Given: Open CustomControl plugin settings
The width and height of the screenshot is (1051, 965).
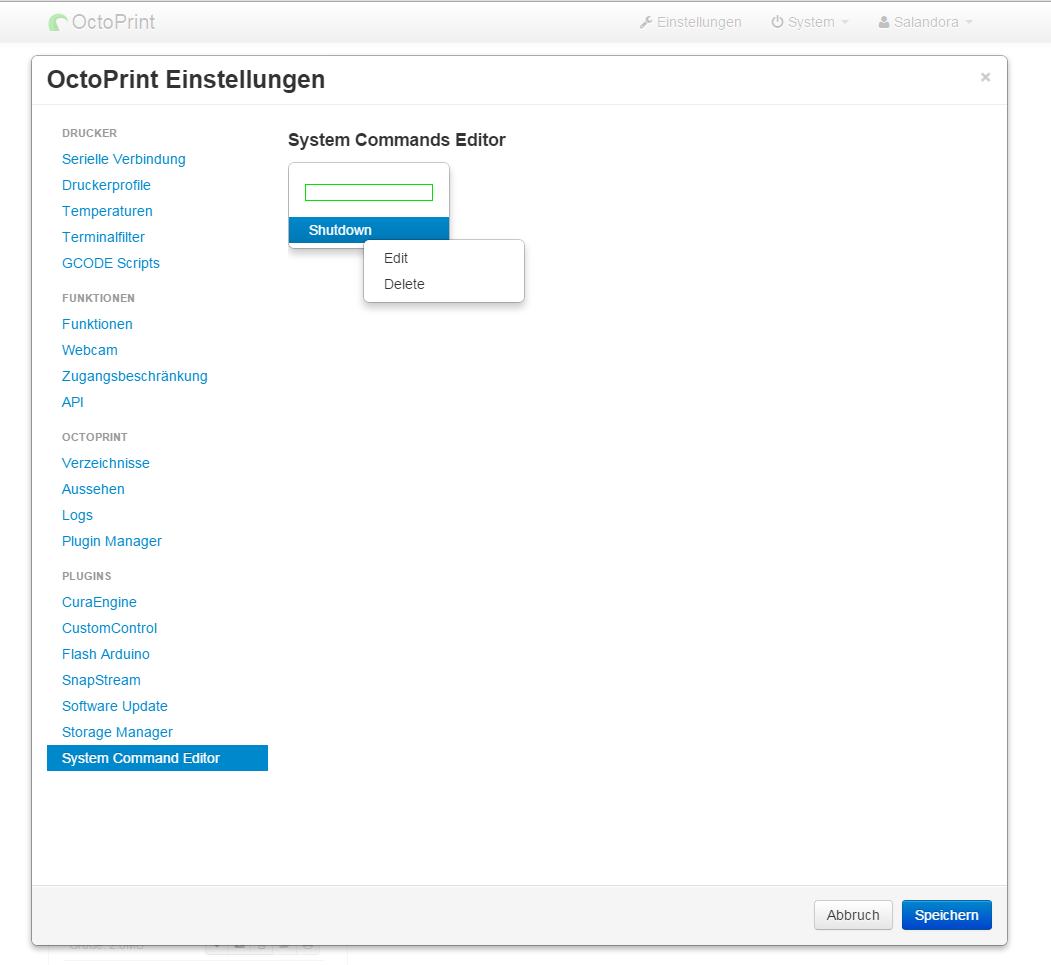Looking at the screenshot, I should coord(109,629).
